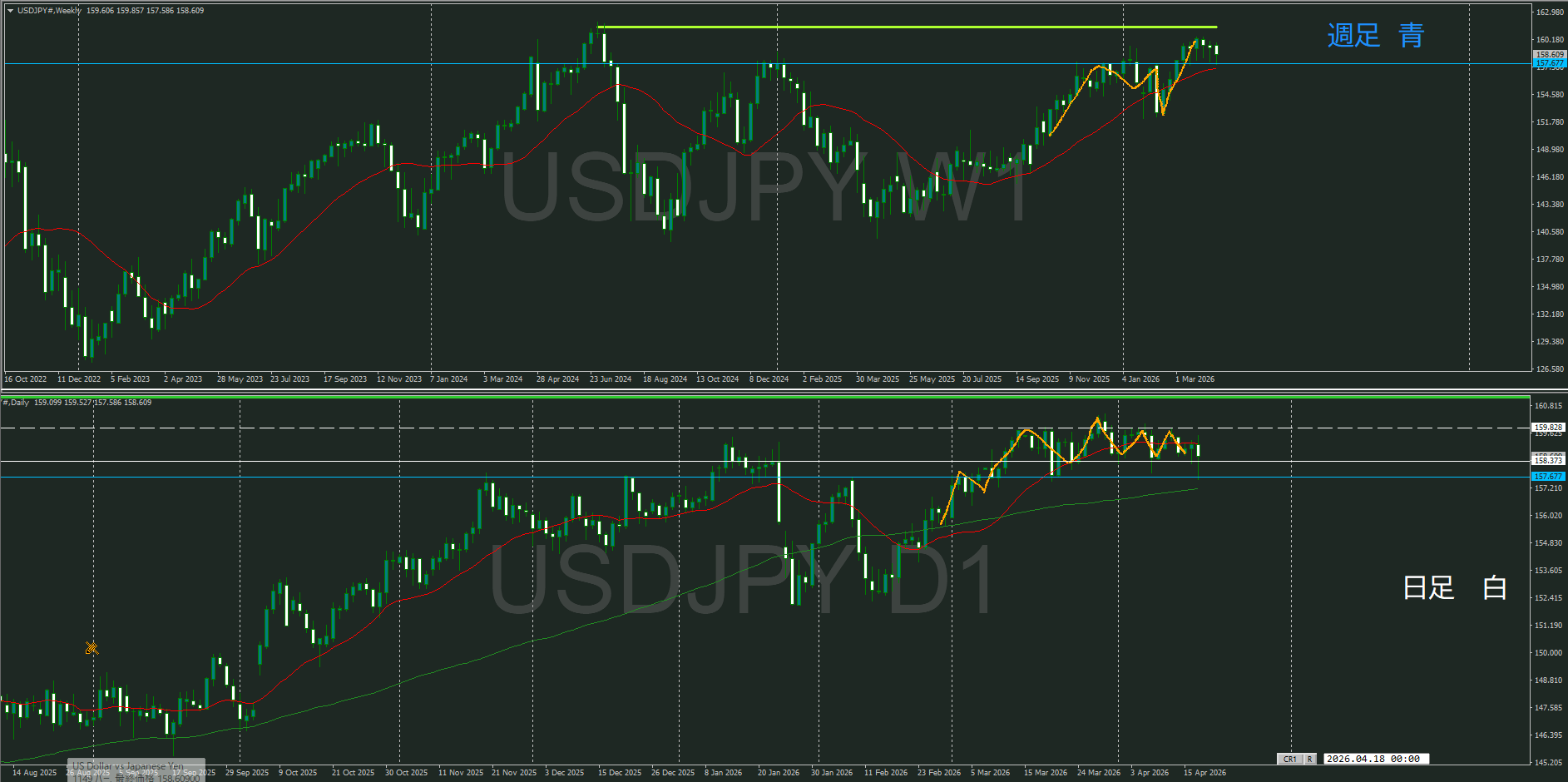This screenshot has width=1568, height=782.
Task: Click the 158.373 price label on daily chart
Action: coord(1548,461)
